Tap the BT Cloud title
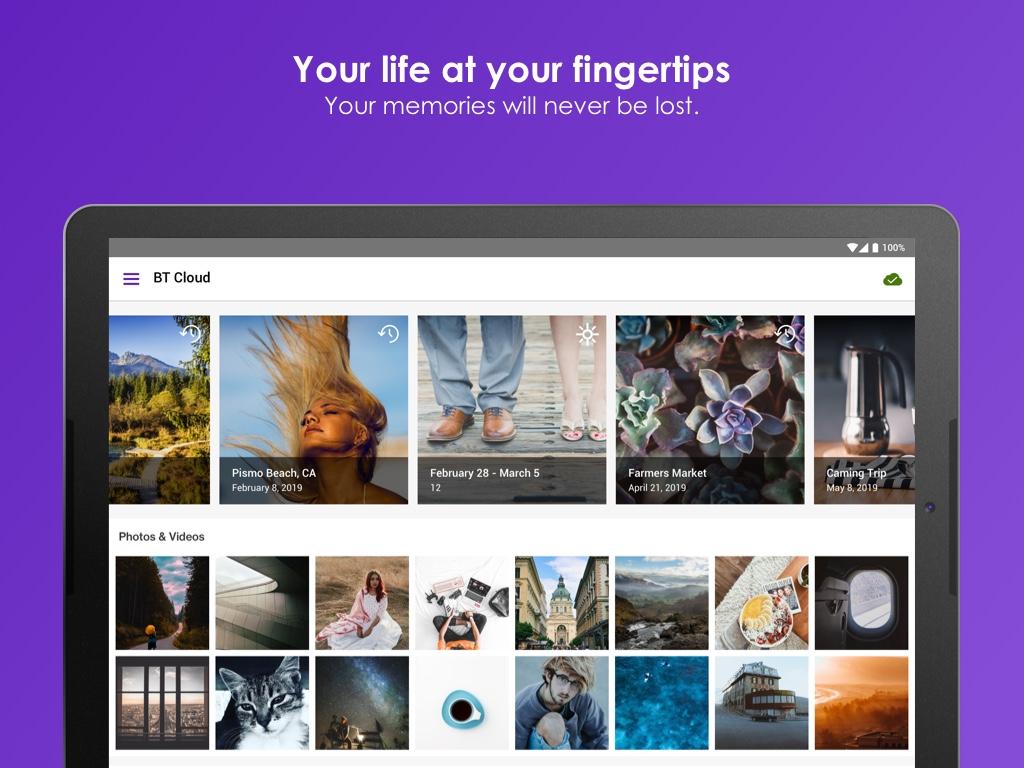 click(182, 278)
